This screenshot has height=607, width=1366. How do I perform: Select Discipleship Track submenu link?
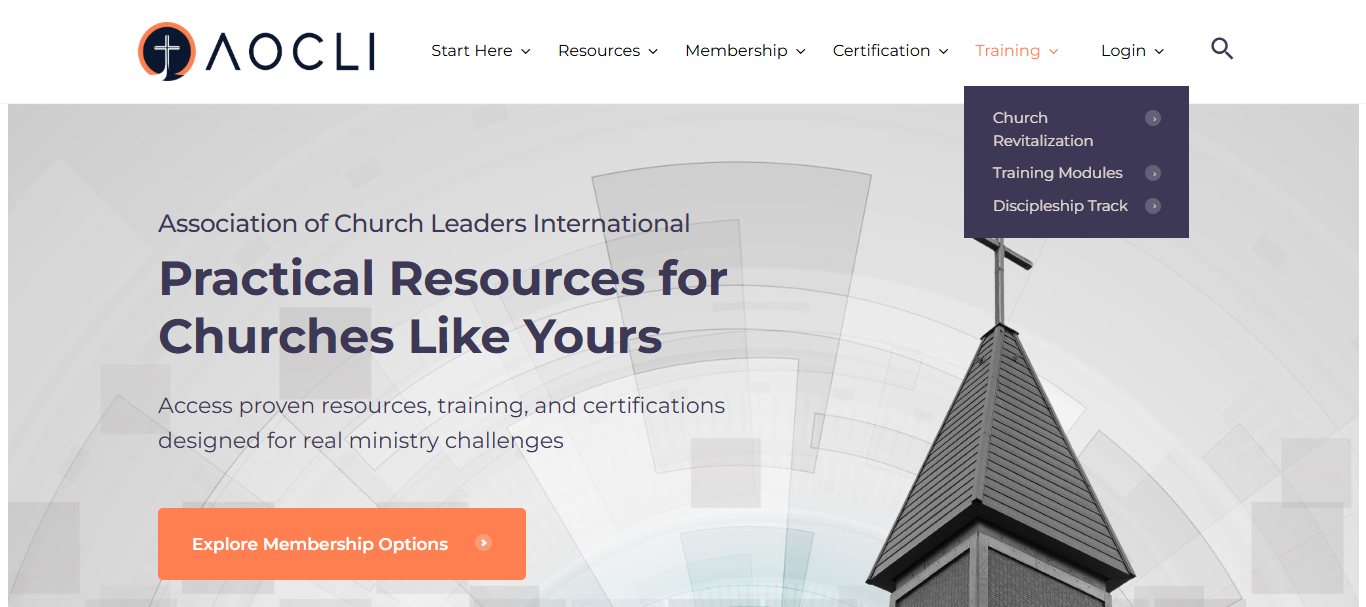coord(1060,206)
